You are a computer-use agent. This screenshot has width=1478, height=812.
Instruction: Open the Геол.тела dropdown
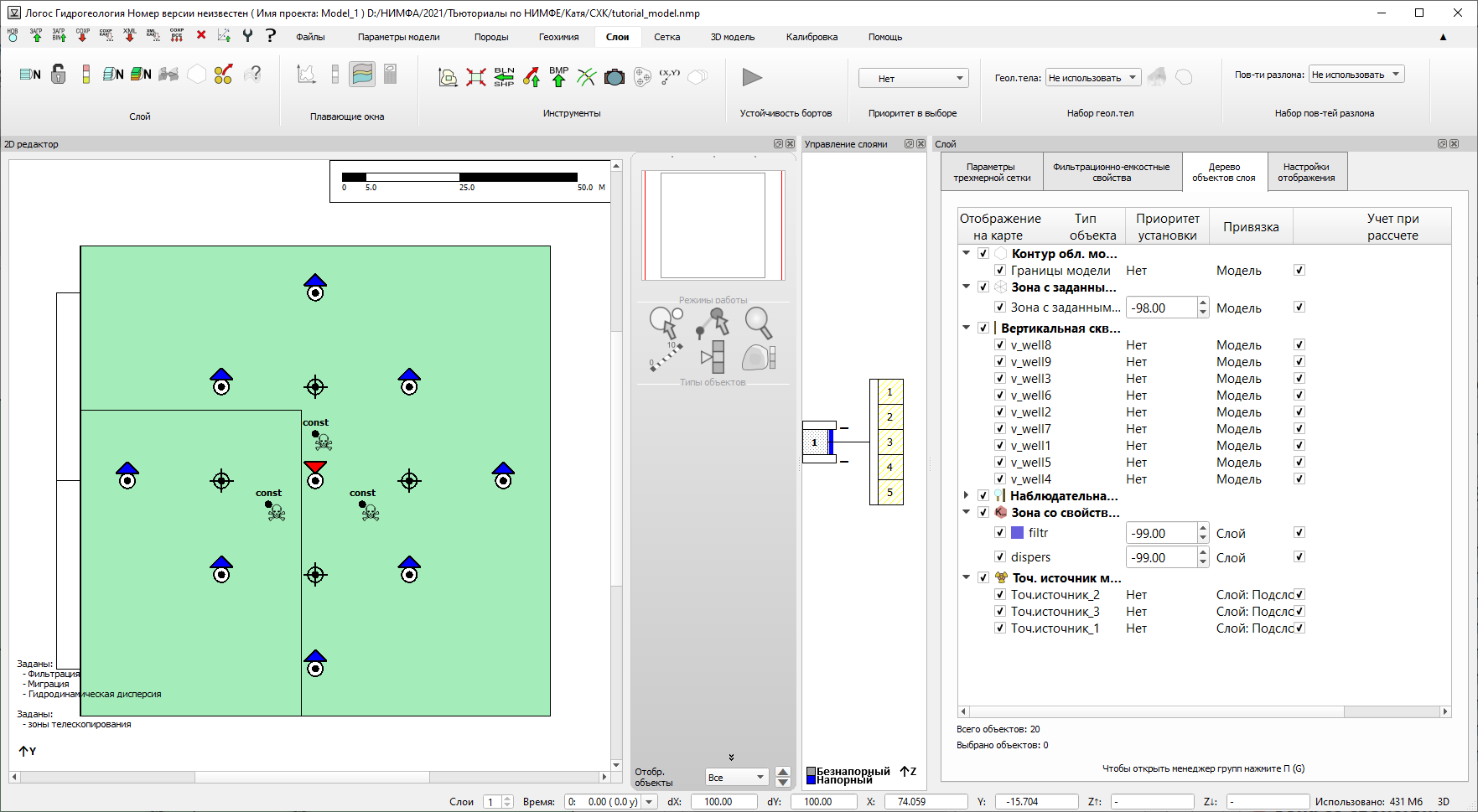coord(1092,78)
